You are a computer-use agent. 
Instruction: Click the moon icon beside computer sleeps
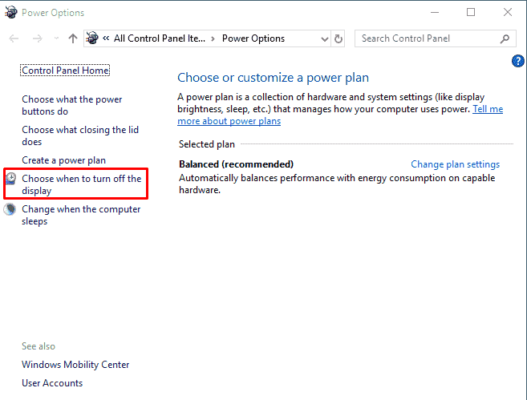(x=10, y=209)
